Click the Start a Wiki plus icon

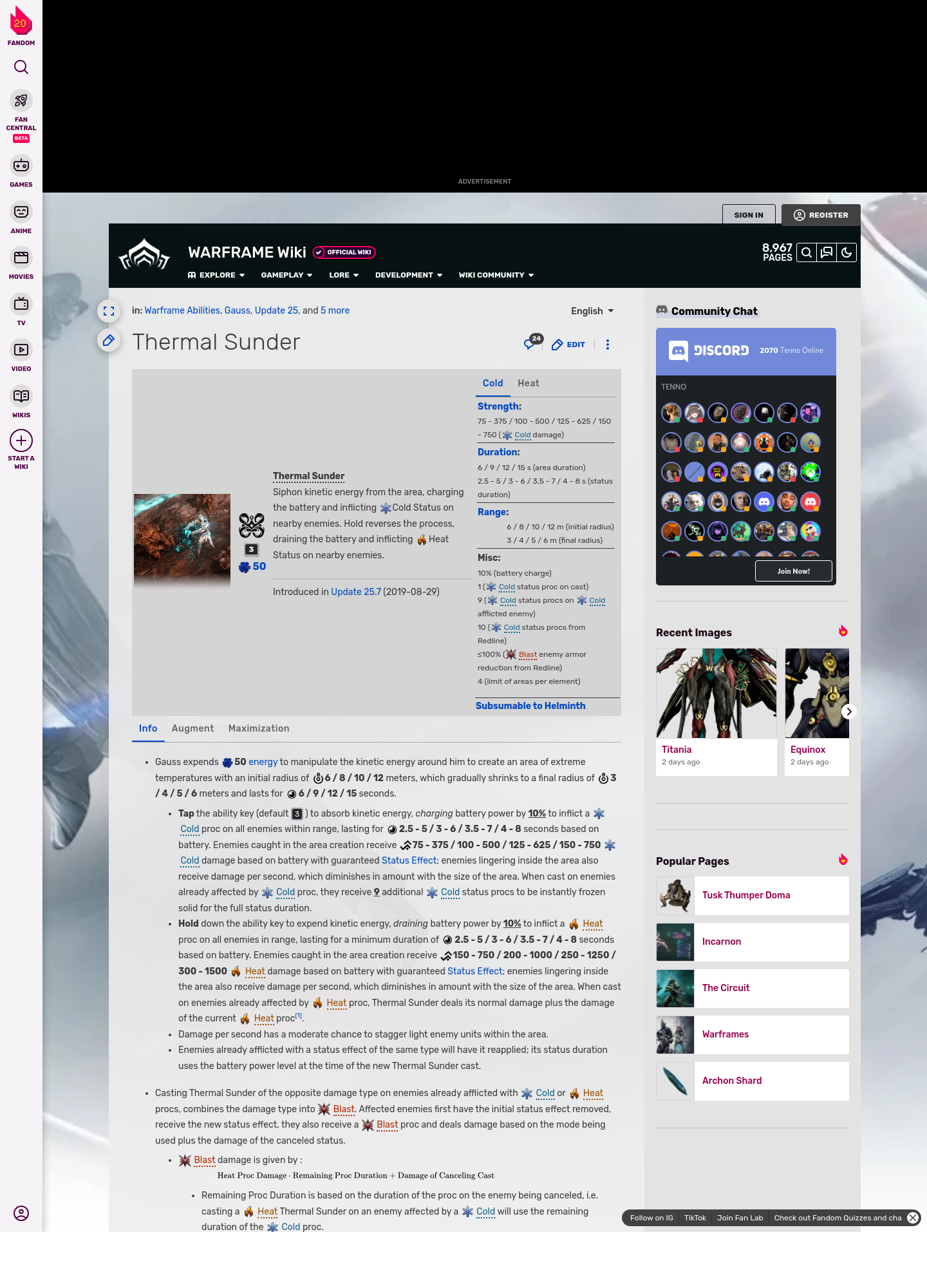[x=21, y=440]
